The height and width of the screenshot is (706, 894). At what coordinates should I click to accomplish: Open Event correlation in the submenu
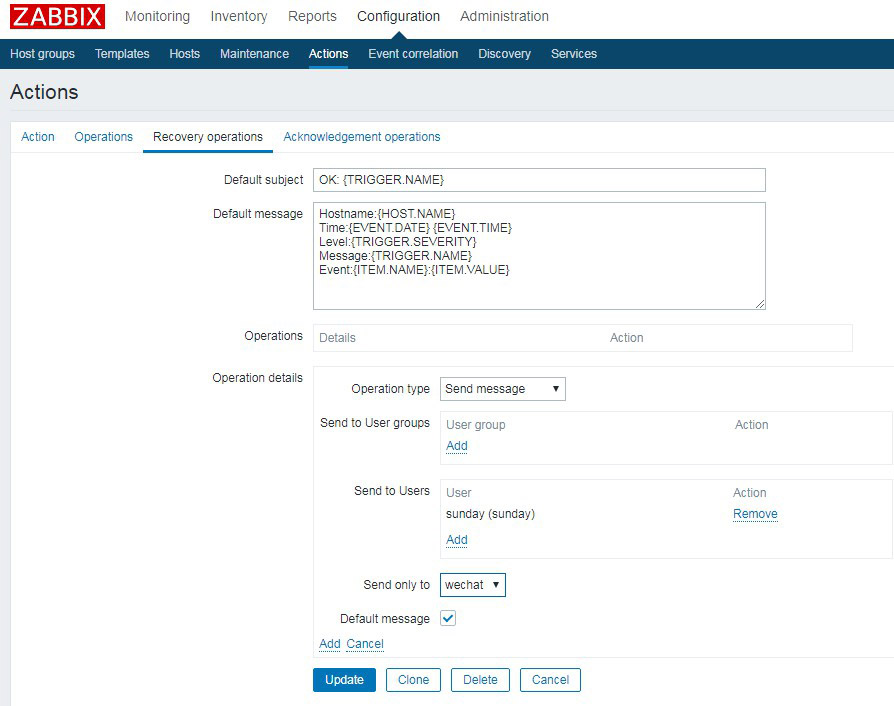[x=413, y=54]
